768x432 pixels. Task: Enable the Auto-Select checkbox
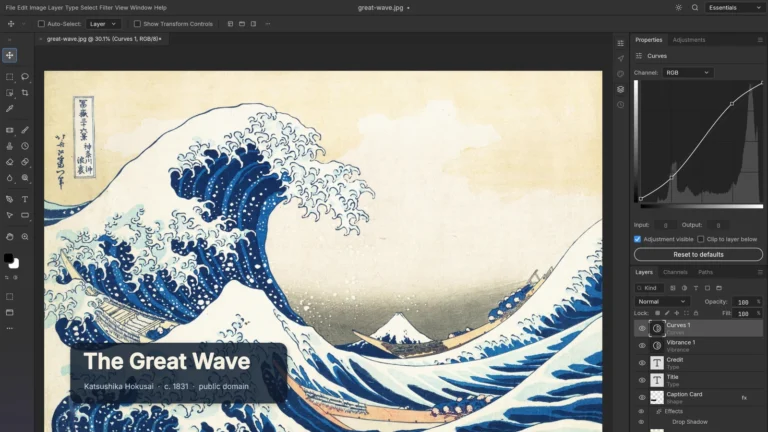click(x=41, y=24)
